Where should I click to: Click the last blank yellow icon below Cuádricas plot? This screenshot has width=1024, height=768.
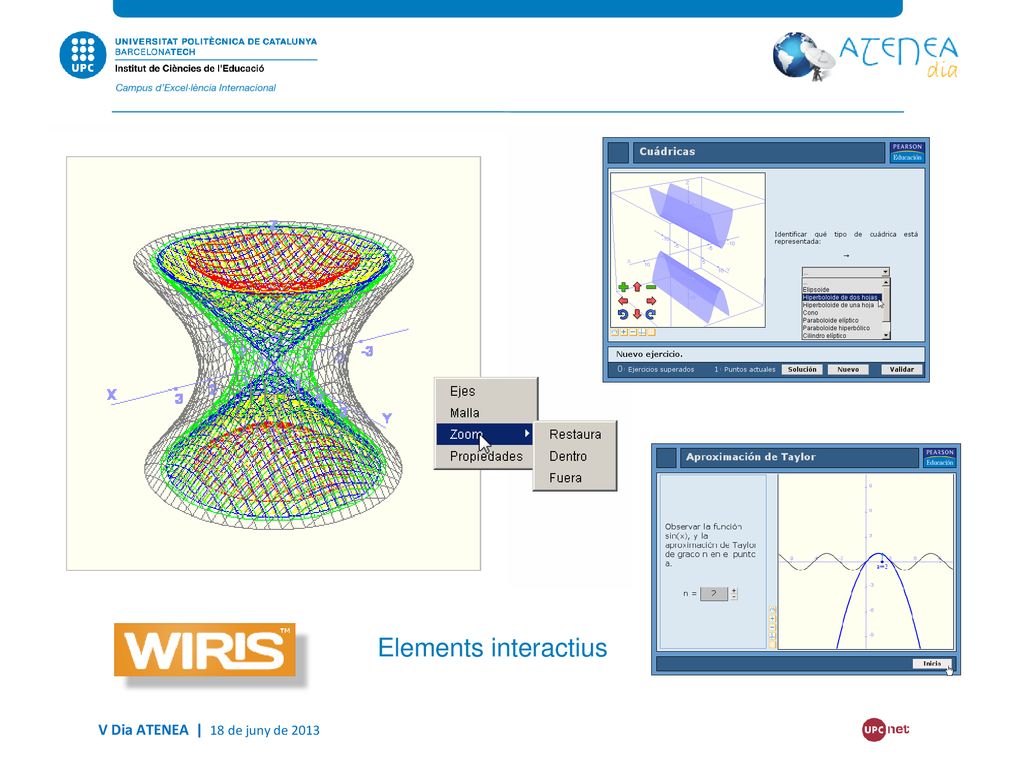click(x=651, y=332)
